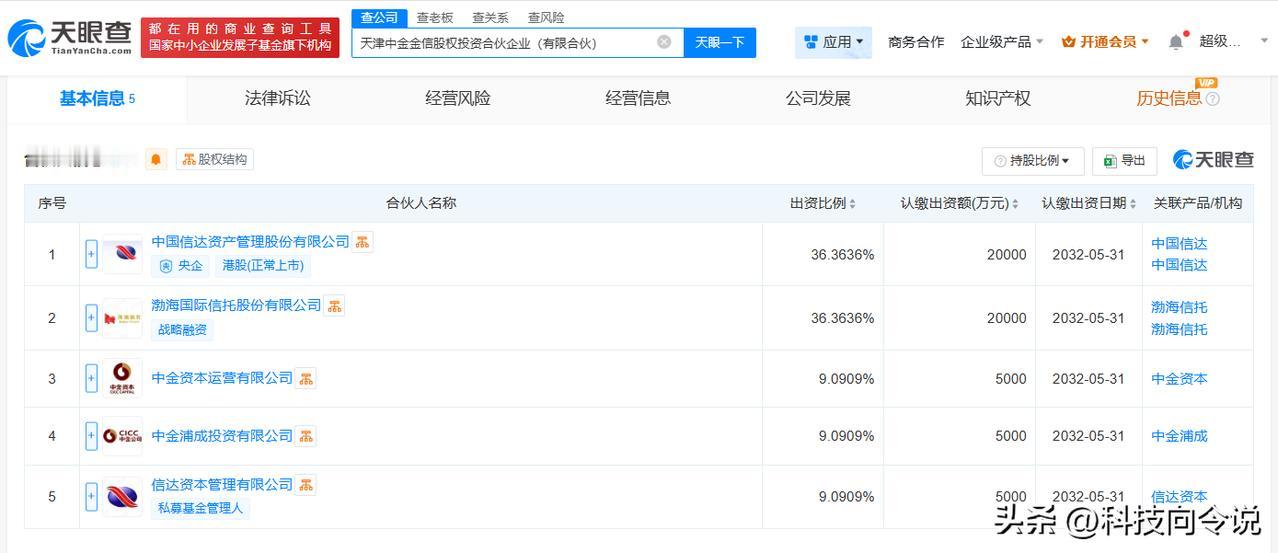Screen dimensions: 1278x553
Task: Switch to 查风险 search tab
Action: click(x=546, y=17)
